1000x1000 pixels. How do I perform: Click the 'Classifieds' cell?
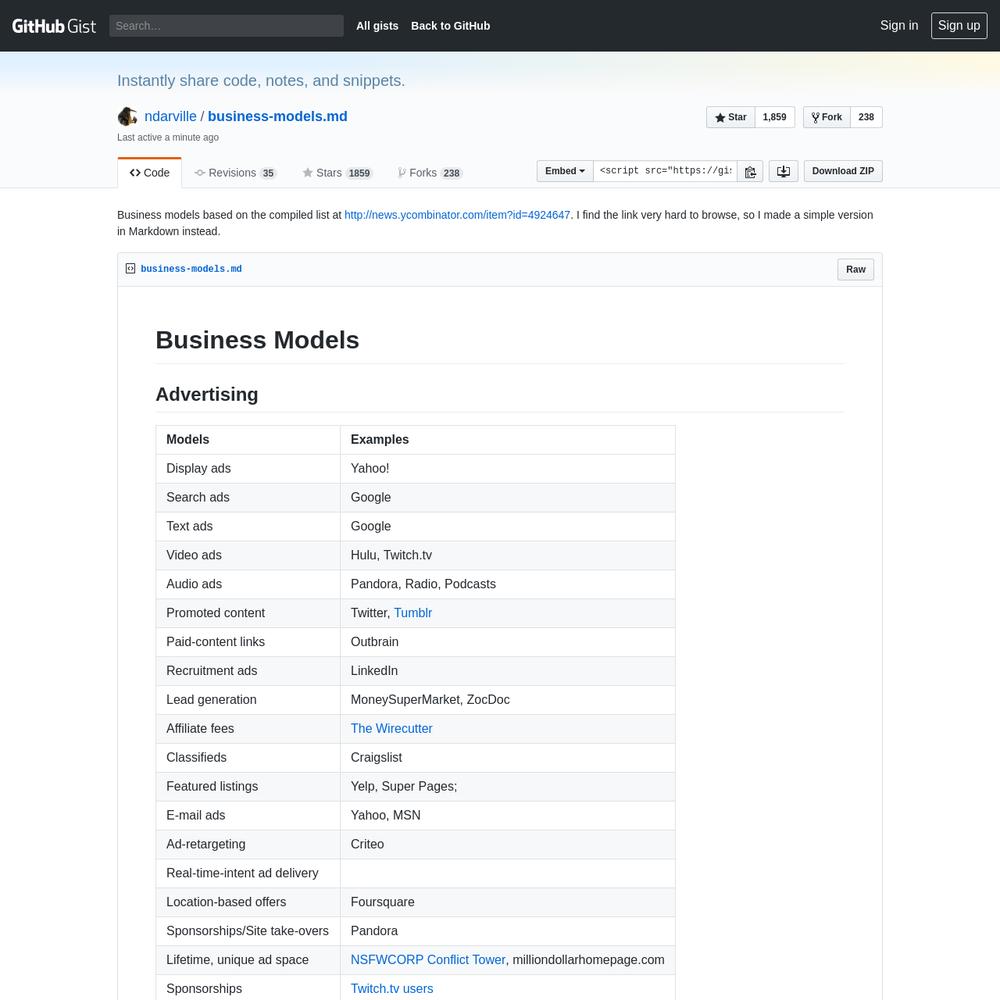click(x=249, y=758)
